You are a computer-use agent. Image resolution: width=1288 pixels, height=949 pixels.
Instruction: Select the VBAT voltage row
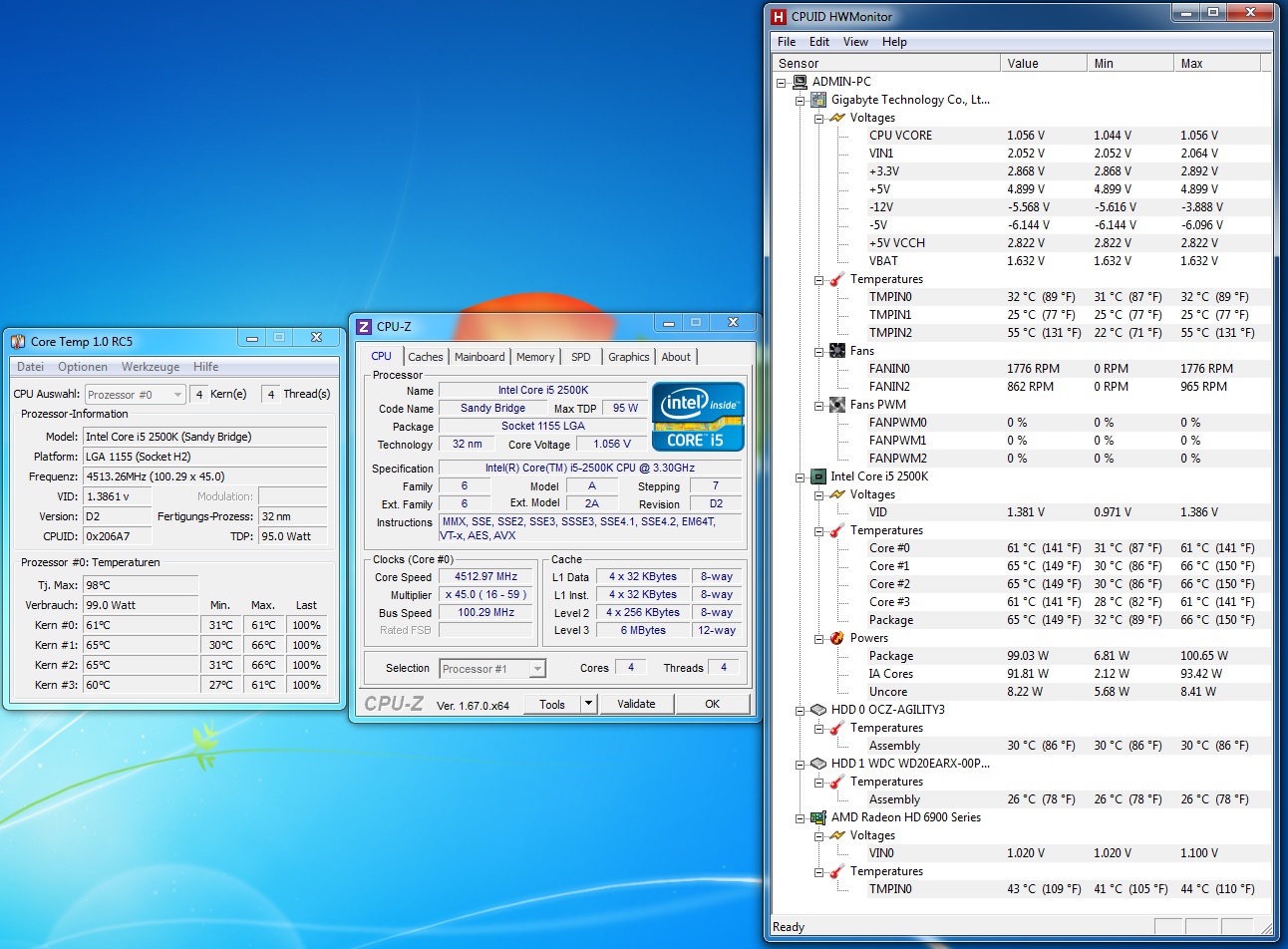point(1068,261)
